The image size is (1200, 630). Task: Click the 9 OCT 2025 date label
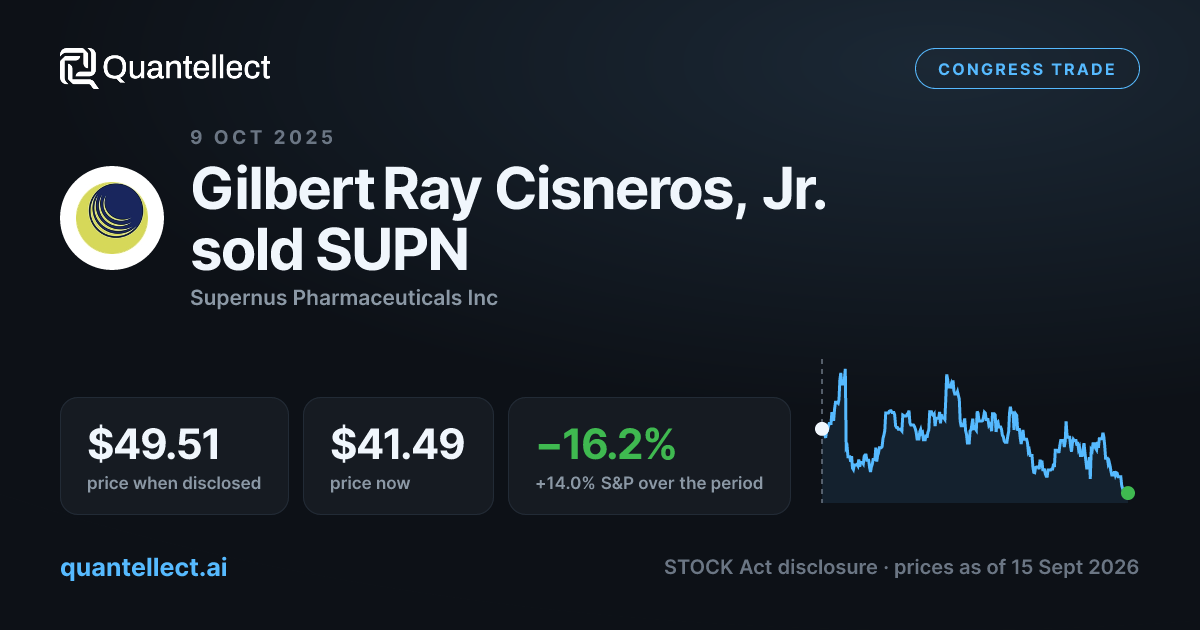click(x=262, y=138)
